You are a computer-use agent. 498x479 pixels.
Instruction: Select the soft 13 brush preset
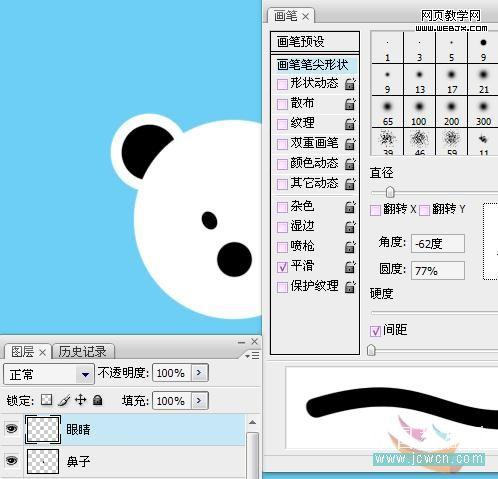[419, 80]
